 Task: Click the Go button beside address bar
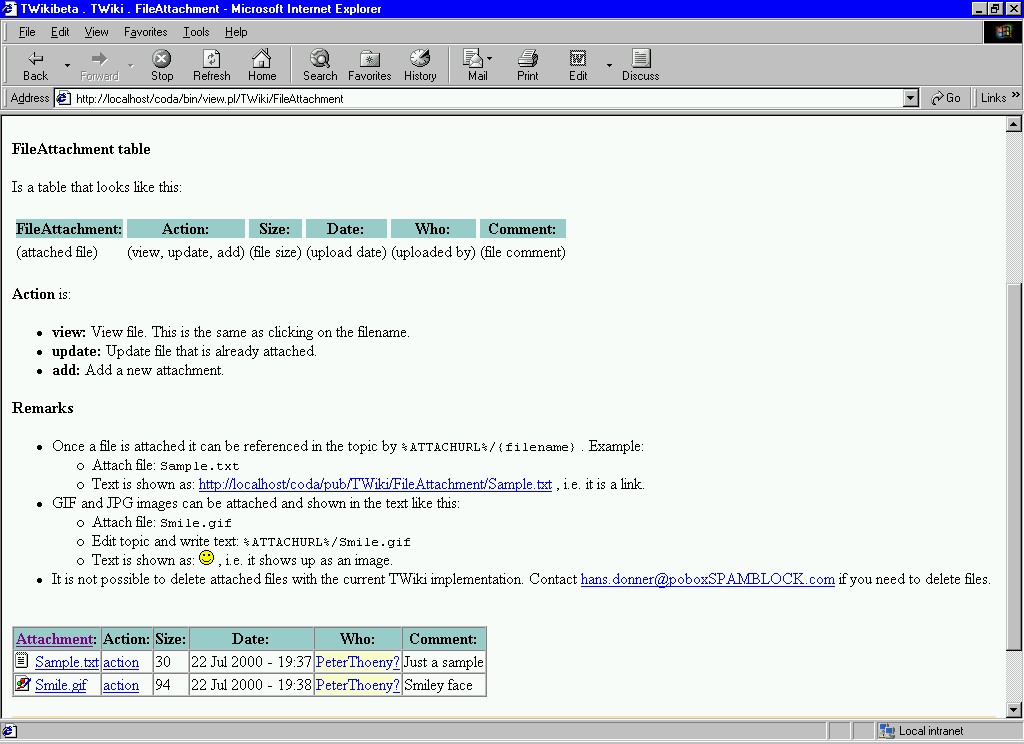pyautogui.click(x=945, y=98)
